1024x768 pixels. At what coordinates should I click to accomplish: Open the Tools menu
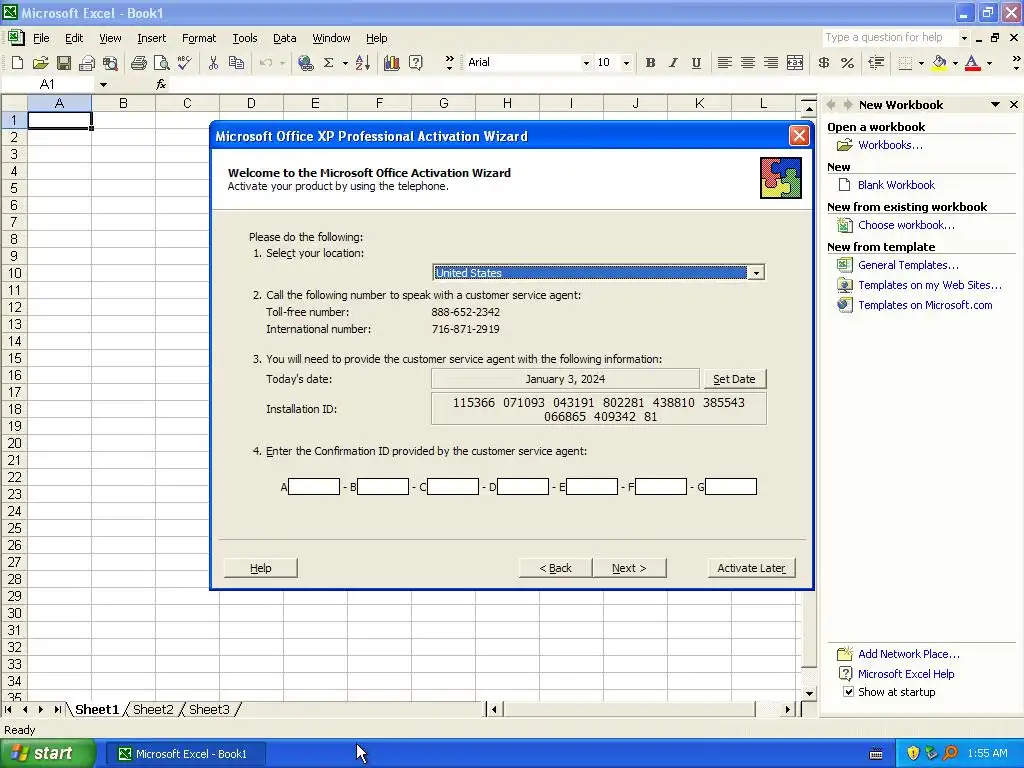click(245, 38)
